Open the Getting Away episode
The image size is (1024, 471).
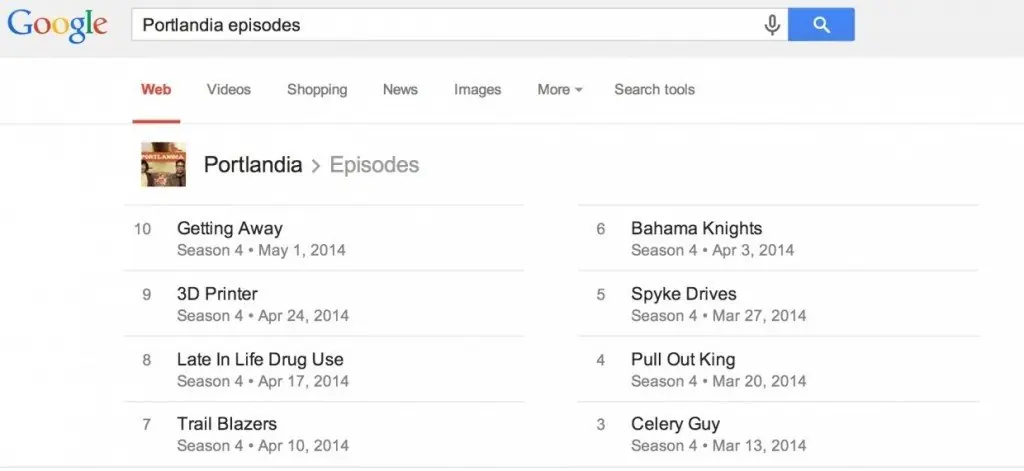[x=230, y=228]
